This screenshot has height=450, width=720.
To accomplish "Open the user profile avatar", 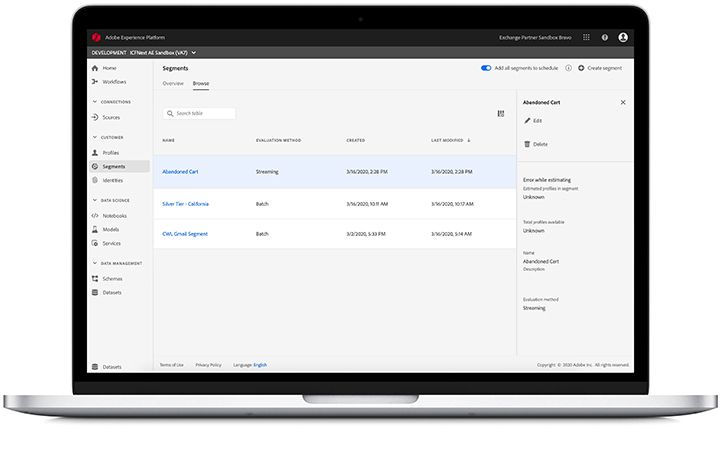I will tap(623, 37).
